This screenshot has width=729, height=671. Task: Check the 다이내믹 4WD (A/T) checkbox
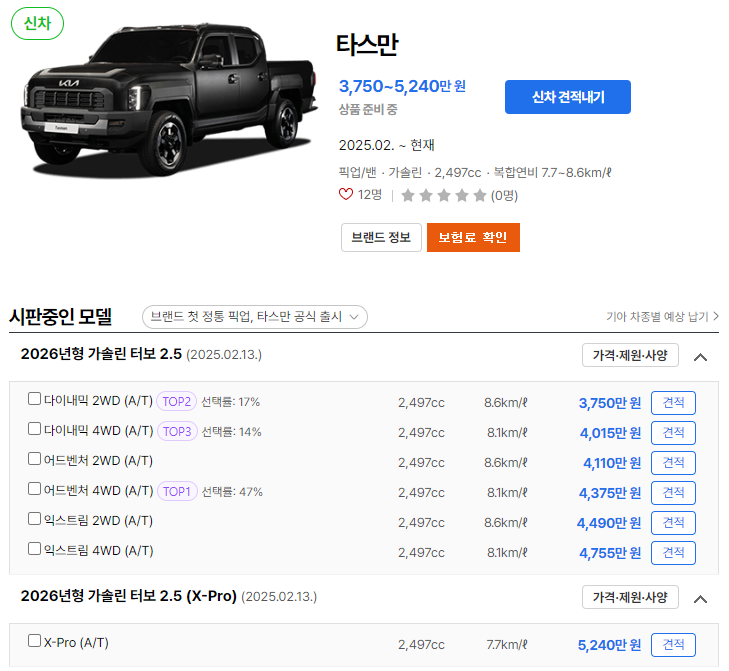click(x=34, y=429)
